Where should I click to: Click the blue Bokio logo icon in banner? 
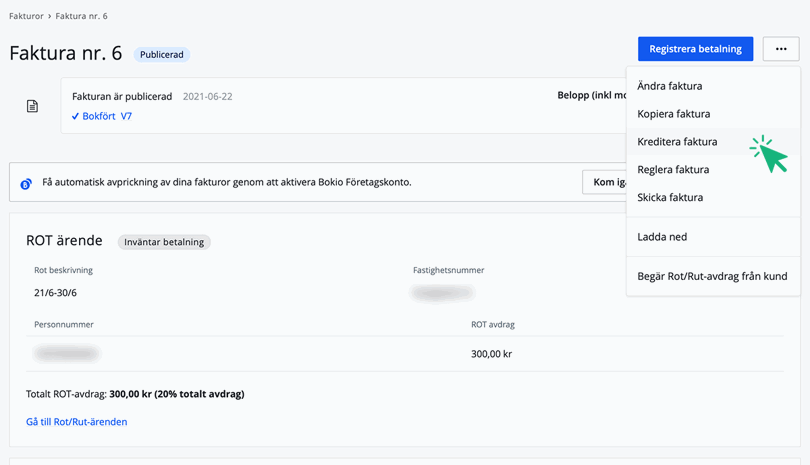[x=27, y=183]
